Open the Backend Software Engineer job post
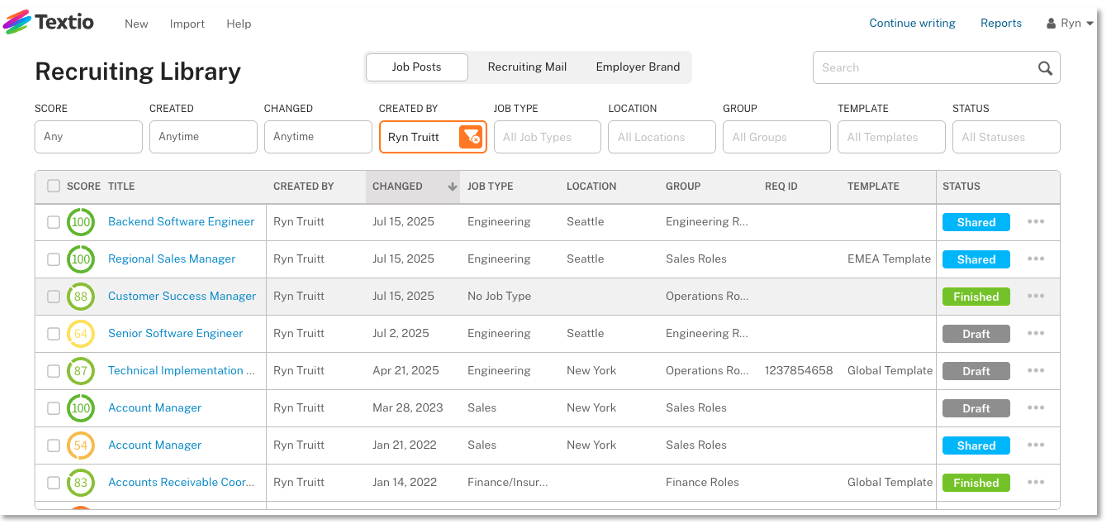1105x522 pixels. [181, 221]
